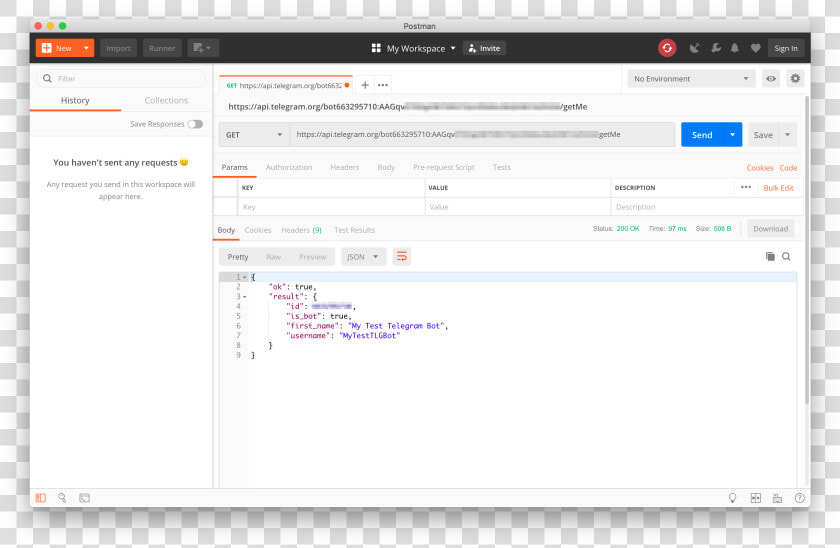Click the Download response button
Screen dimensions: 840x548
pyautogui.click(x=770, y=229)
